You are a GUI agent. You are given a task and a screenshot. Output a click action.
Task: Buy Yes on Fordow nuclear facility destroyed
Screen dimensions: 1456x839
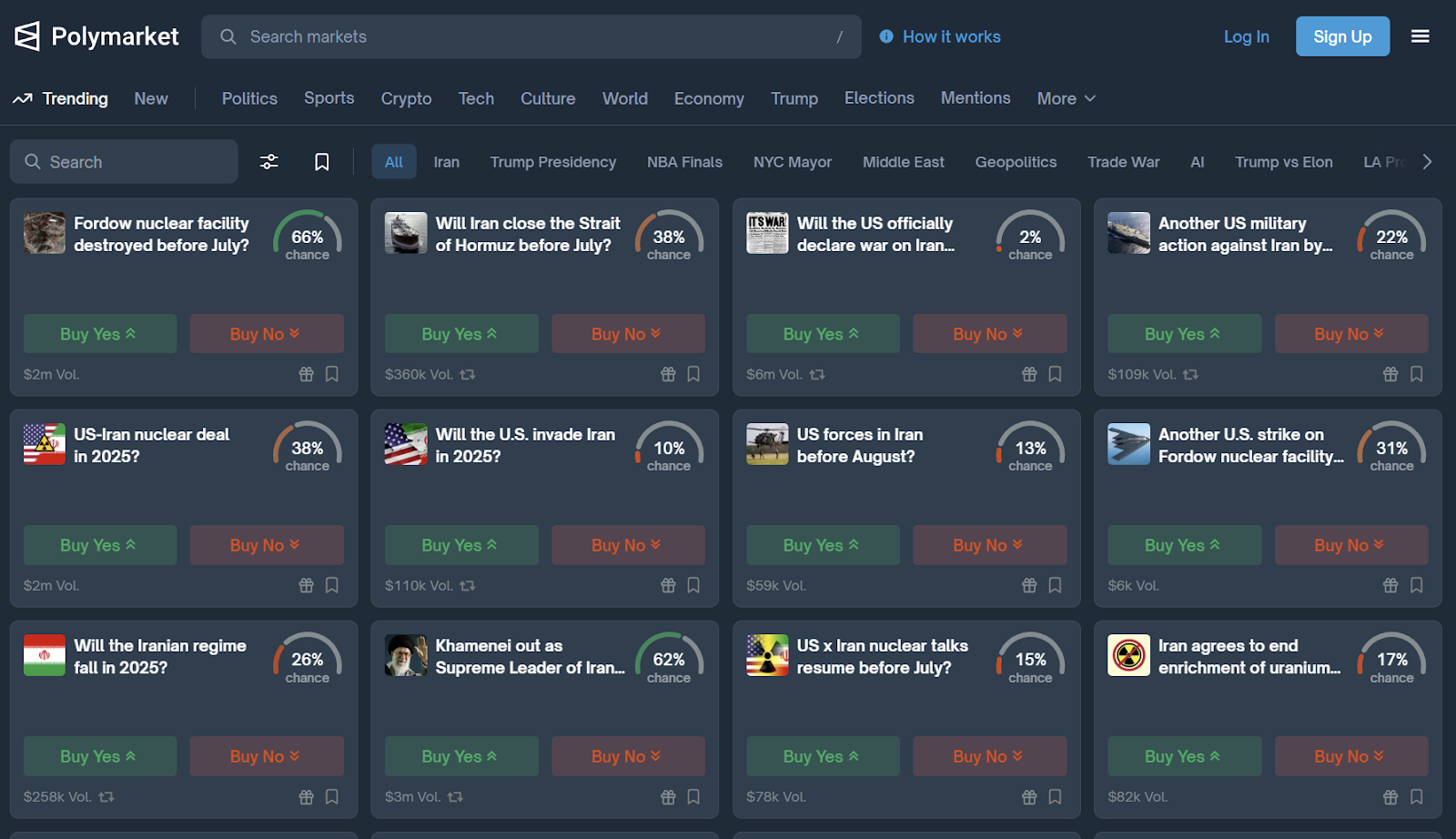[x=100, y=334]
